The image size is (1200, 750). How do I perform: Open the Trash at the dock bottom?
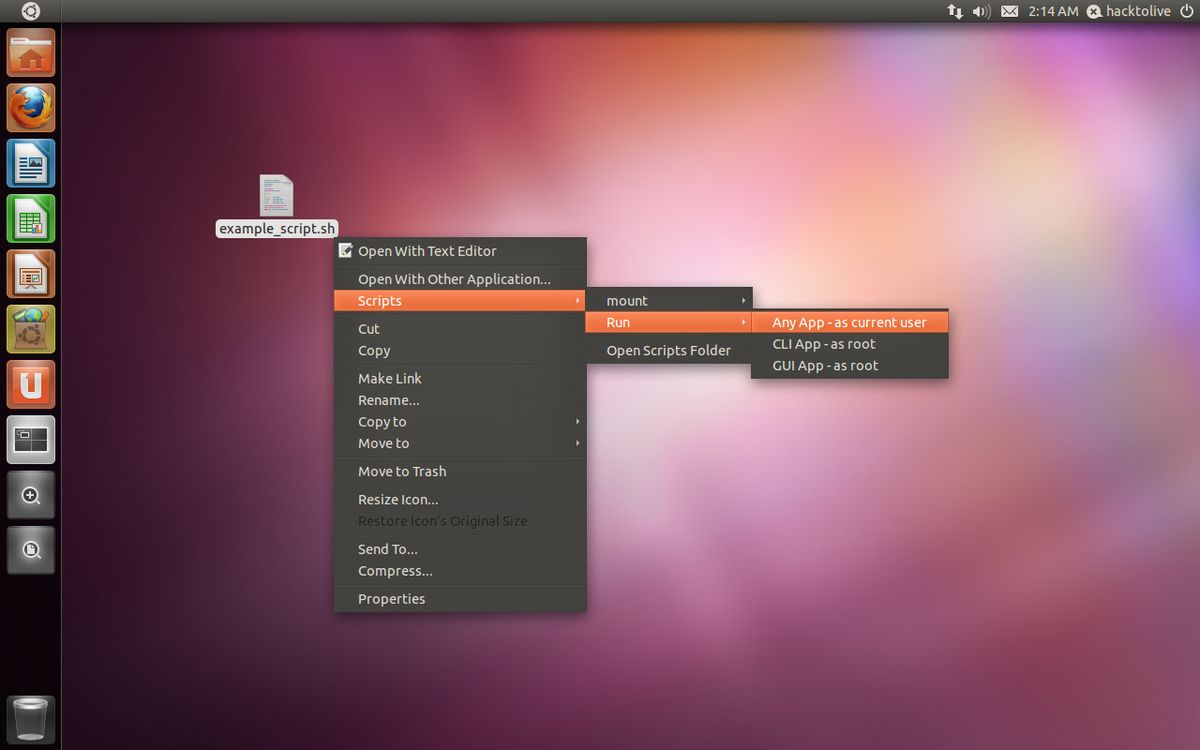[30, 718]
